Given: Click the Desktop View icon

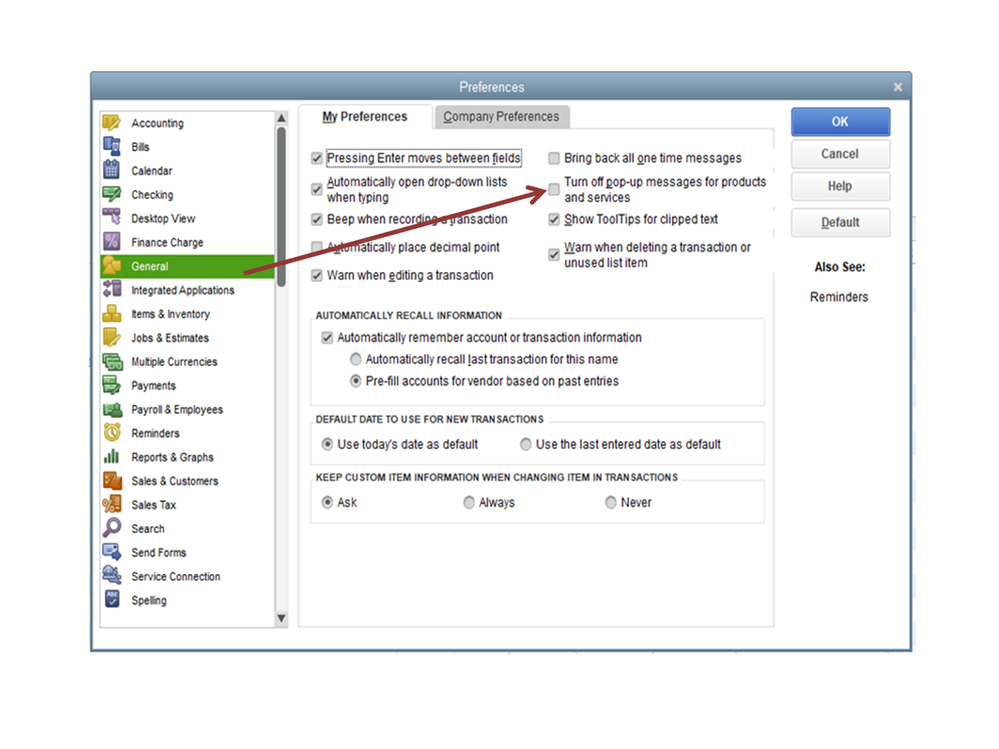Looking at the screenshot, I should click(x=111, y=218).
